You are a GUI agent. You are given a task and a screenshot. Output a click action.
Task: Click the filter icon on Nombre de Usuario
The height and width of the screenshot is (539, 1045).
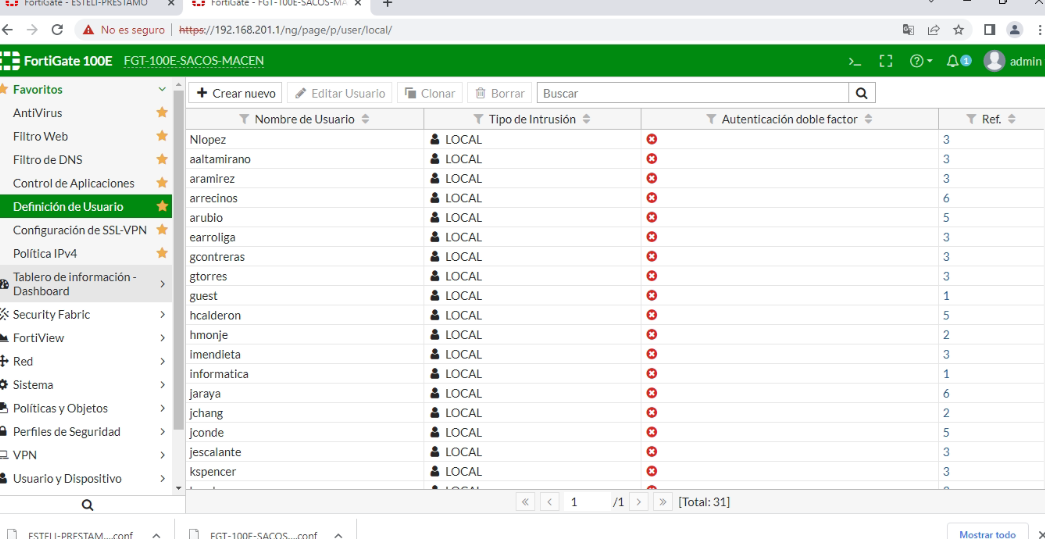point(244,120)
